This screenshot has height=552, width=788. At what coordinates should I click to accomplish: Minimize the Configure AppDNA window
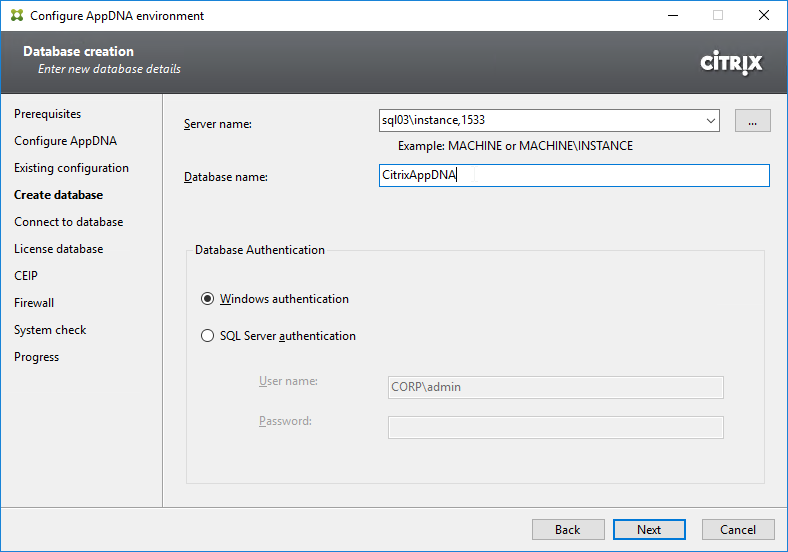click(x=672, y=16)
